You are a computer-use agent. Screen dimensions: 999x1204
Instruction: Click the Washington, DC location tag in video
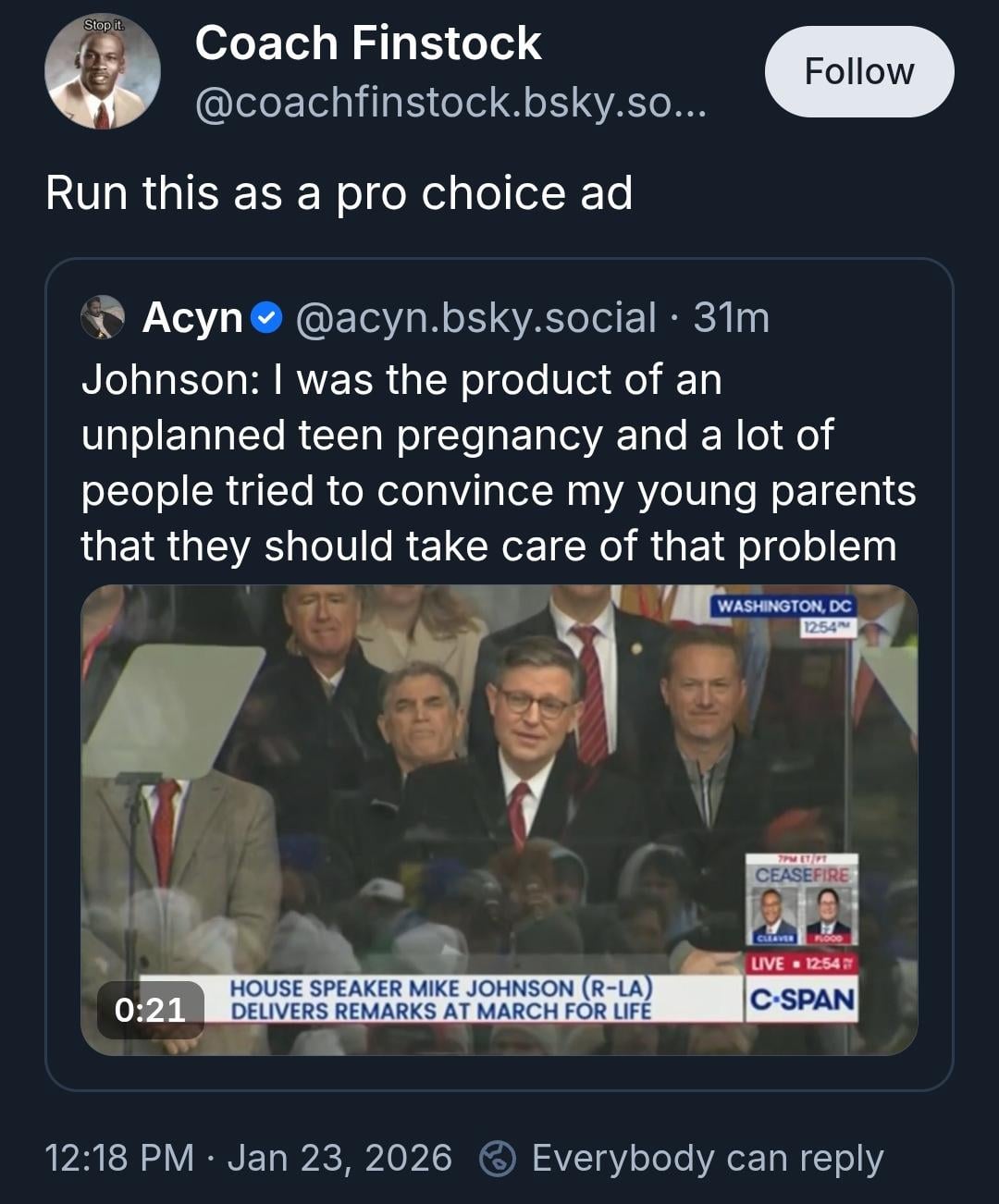coord(784,607)
